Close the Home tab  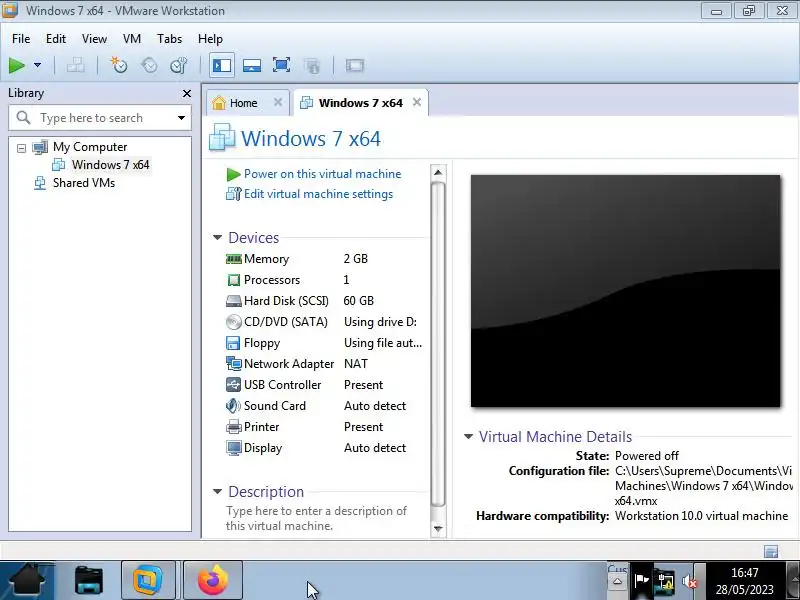pyautogui.click(x=278, y=103)
